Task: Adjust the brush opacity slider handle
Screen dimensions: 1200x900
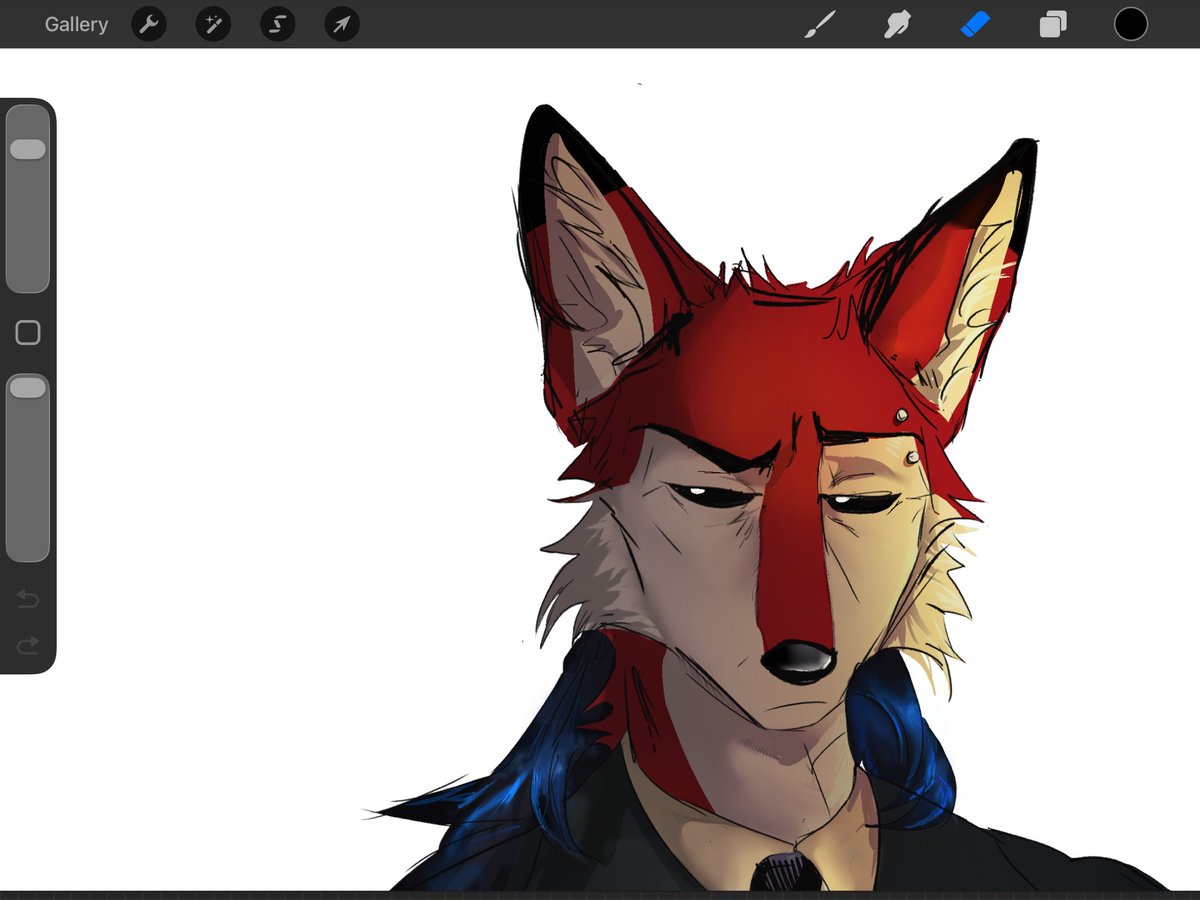Action: (28, 387)
